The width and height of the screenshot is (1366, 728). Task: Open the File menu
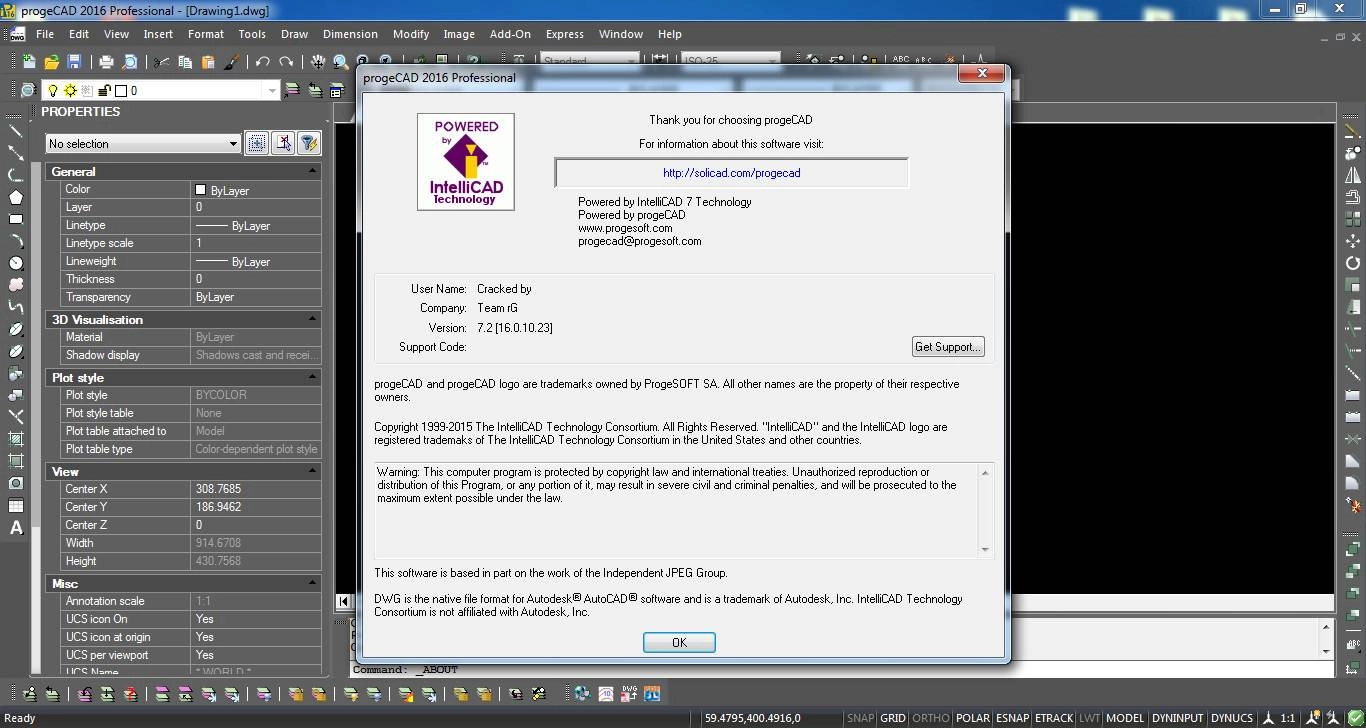point(45,34)
